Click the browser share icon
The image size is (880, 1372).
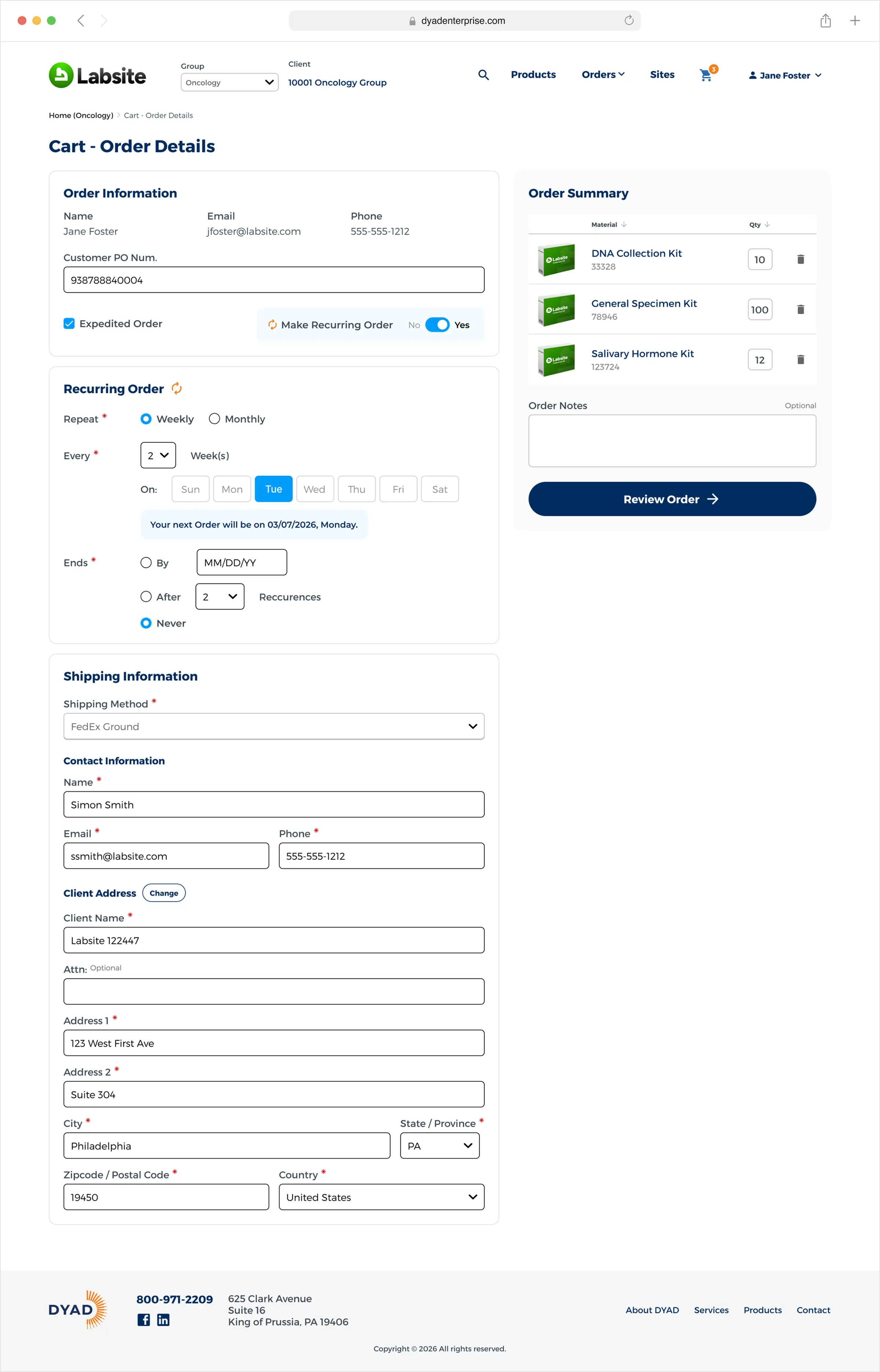click(825, 21)
